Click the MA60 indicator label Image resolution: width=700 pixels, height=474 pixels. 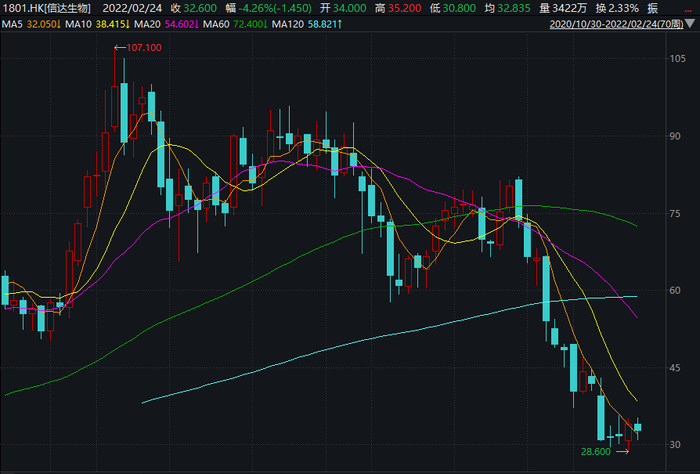point(217,24)
